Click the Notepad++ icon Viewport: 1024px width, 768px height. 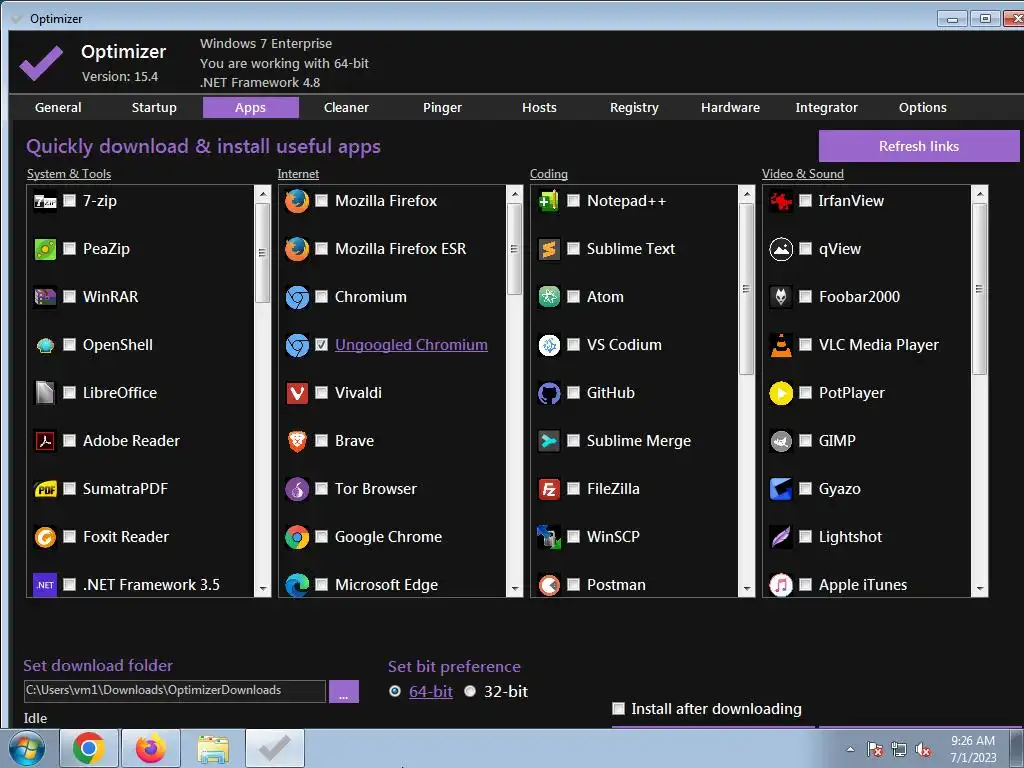(549, 201)
